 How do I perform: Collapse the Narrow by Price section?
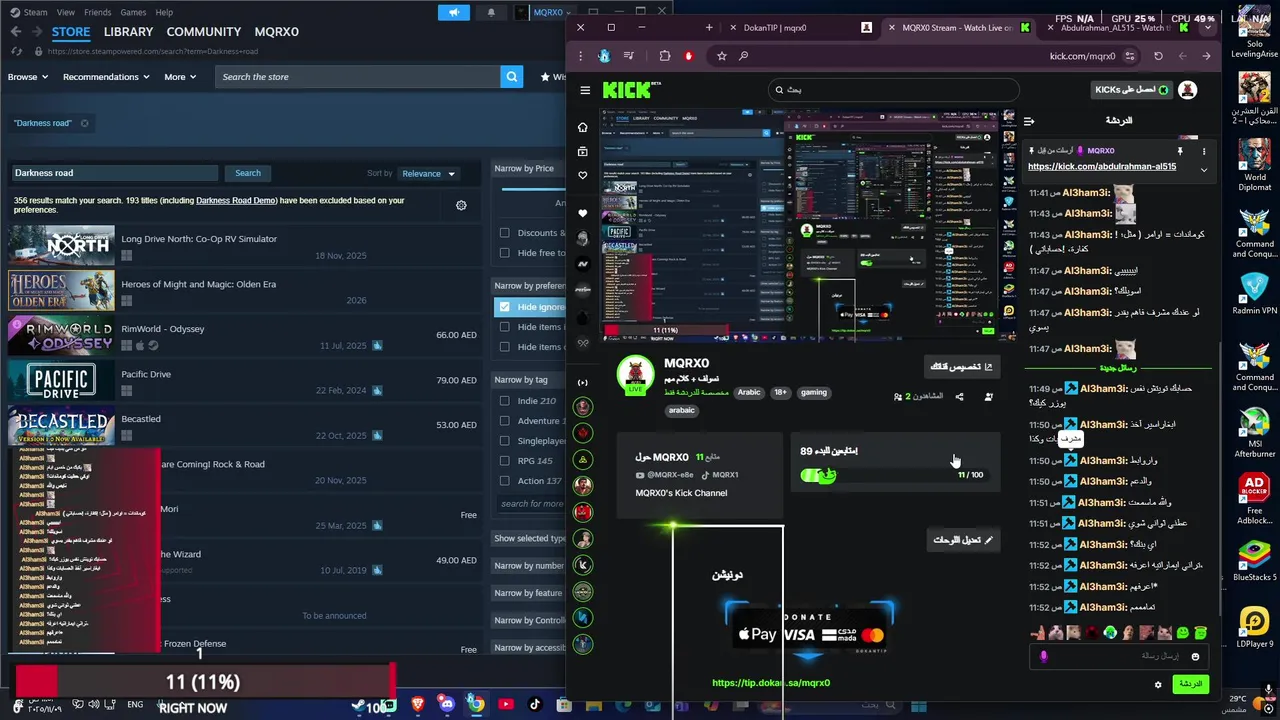coord(528,169)
